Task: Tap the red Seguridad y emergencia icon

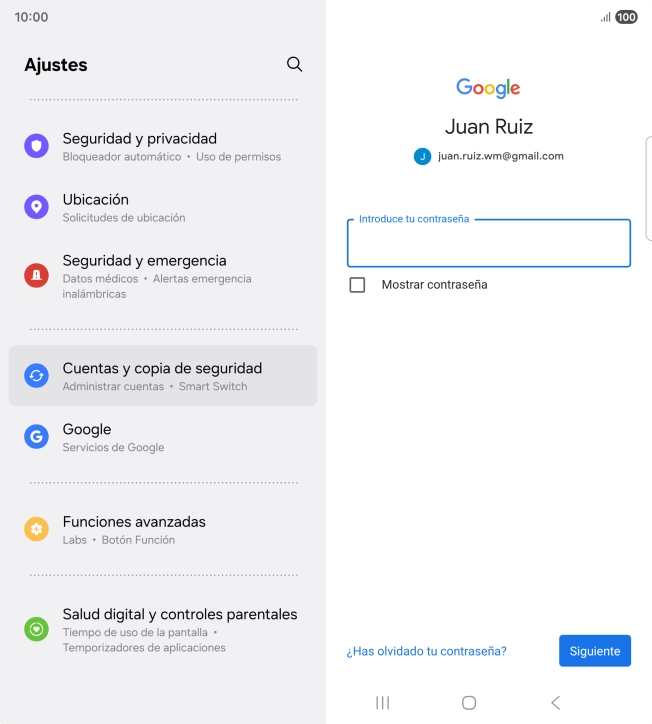Action: [36, 275]
